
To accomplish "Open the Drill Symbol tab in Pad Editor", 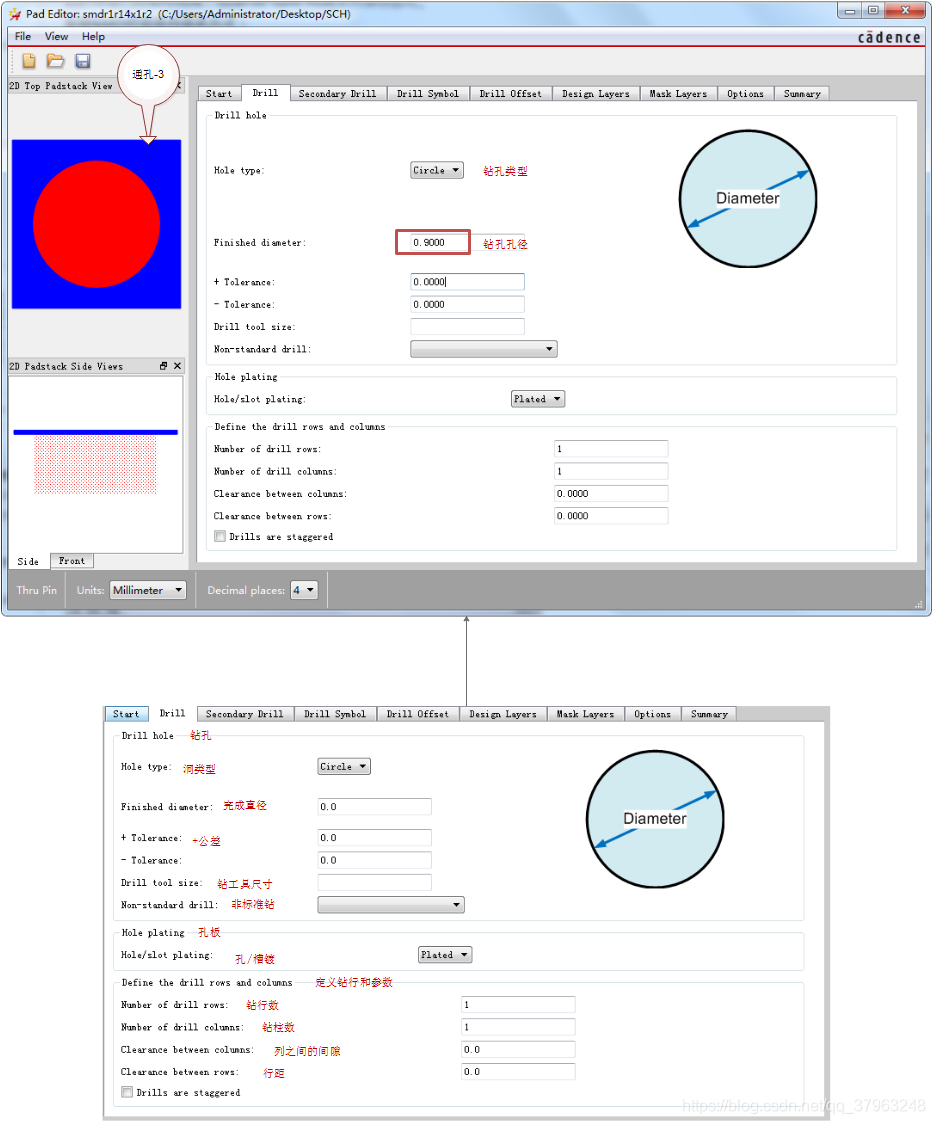I will 428,94.
